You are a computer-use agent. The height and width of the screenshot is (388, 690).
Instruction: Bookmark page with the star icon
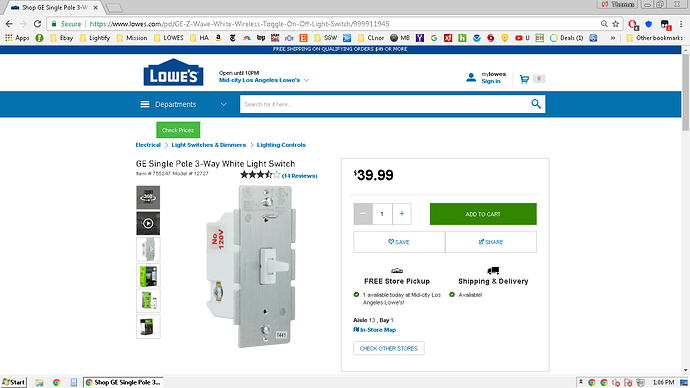[616, 24]
